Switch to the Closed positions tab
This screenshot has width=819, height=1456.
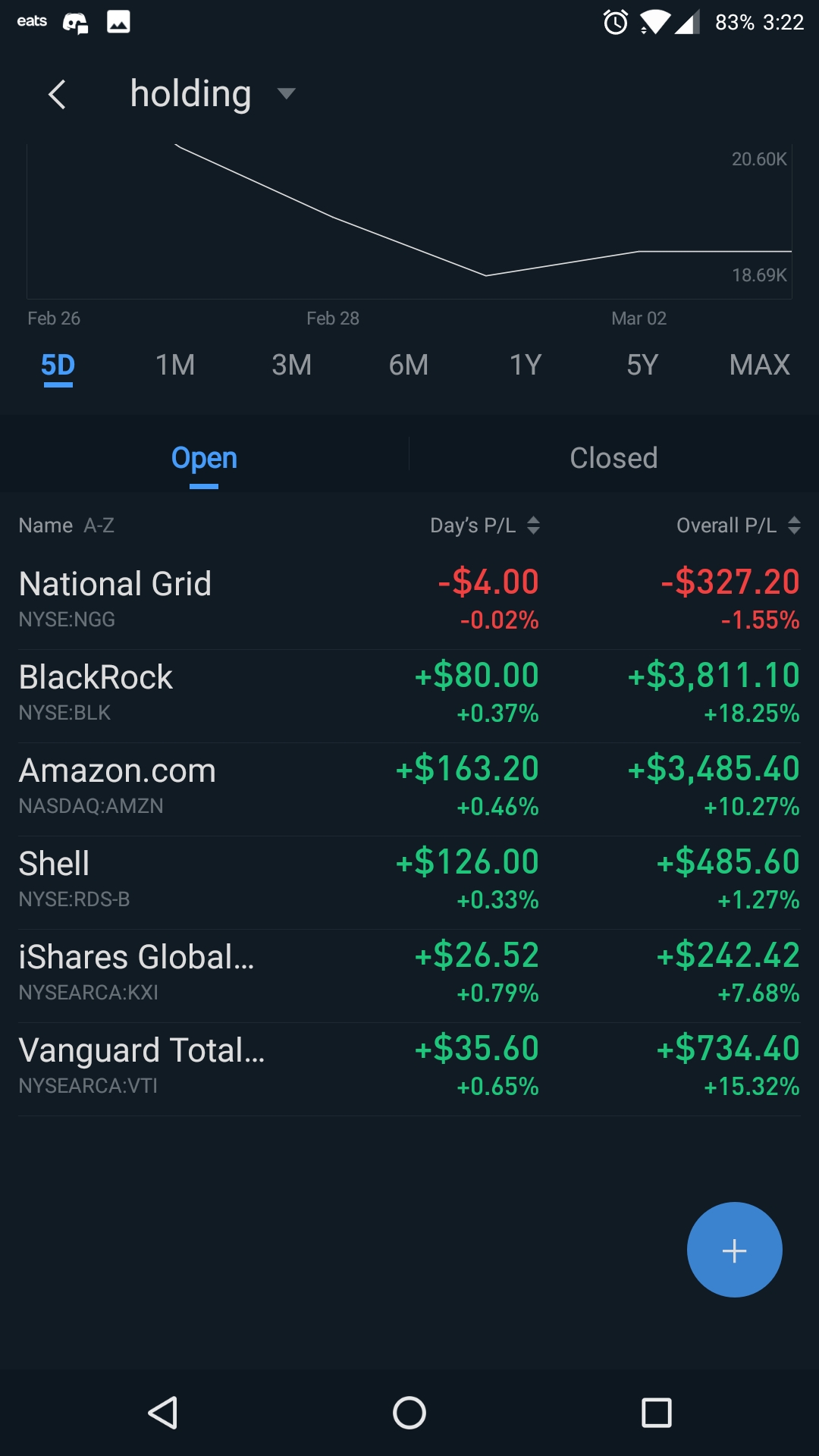point(613,458)
